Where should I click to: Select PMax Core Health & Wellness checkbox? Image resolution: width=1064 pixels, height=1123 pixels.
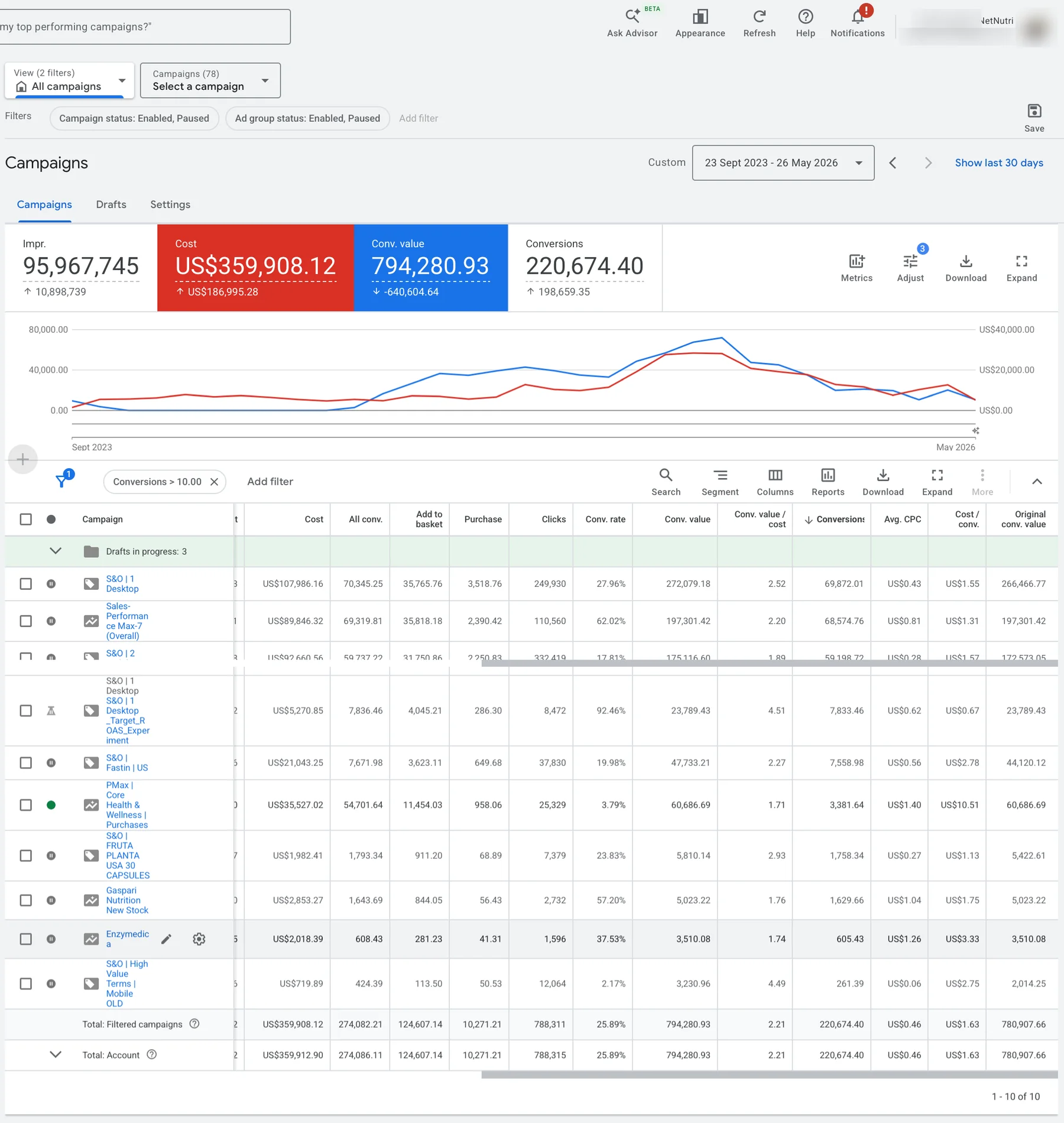(x=26, y=805)
